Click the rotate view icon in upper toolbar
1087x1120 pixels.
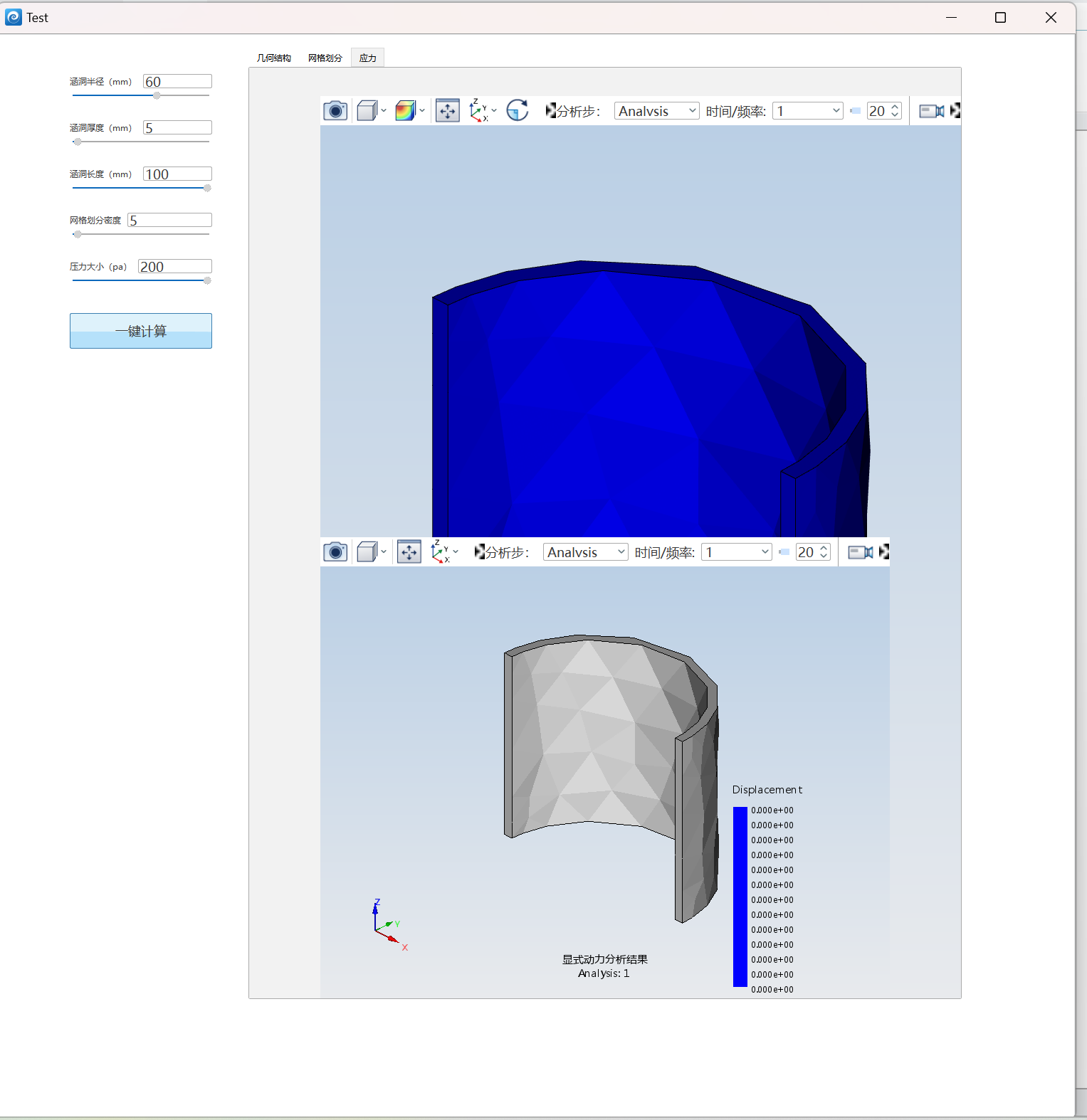518,111
